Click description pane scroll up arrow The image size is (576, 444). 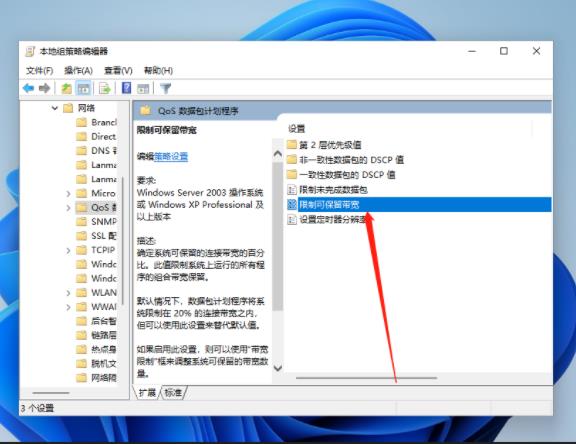point(278,154)
